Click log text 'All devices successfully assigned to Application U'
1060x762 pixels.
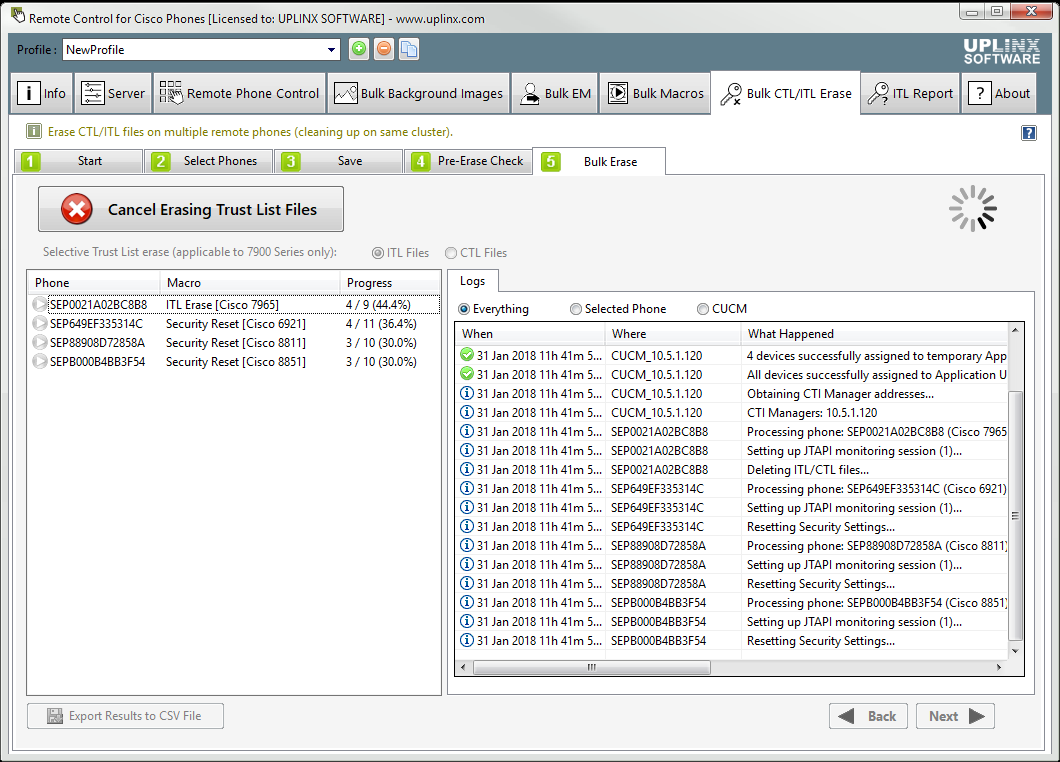pyautogui.click(x=876, y=375)
